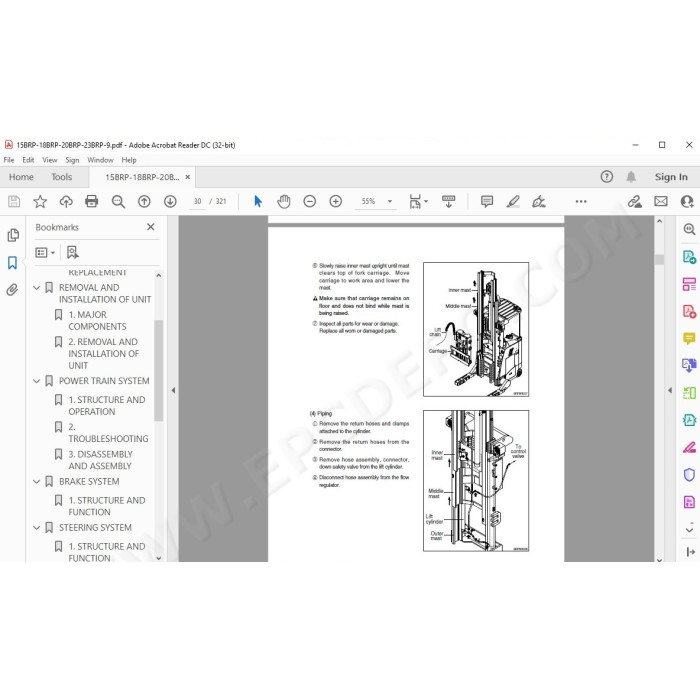Collapse BRAKE SYSTEM bookmark
The image size is (700, 700).
tap(37, 481)
